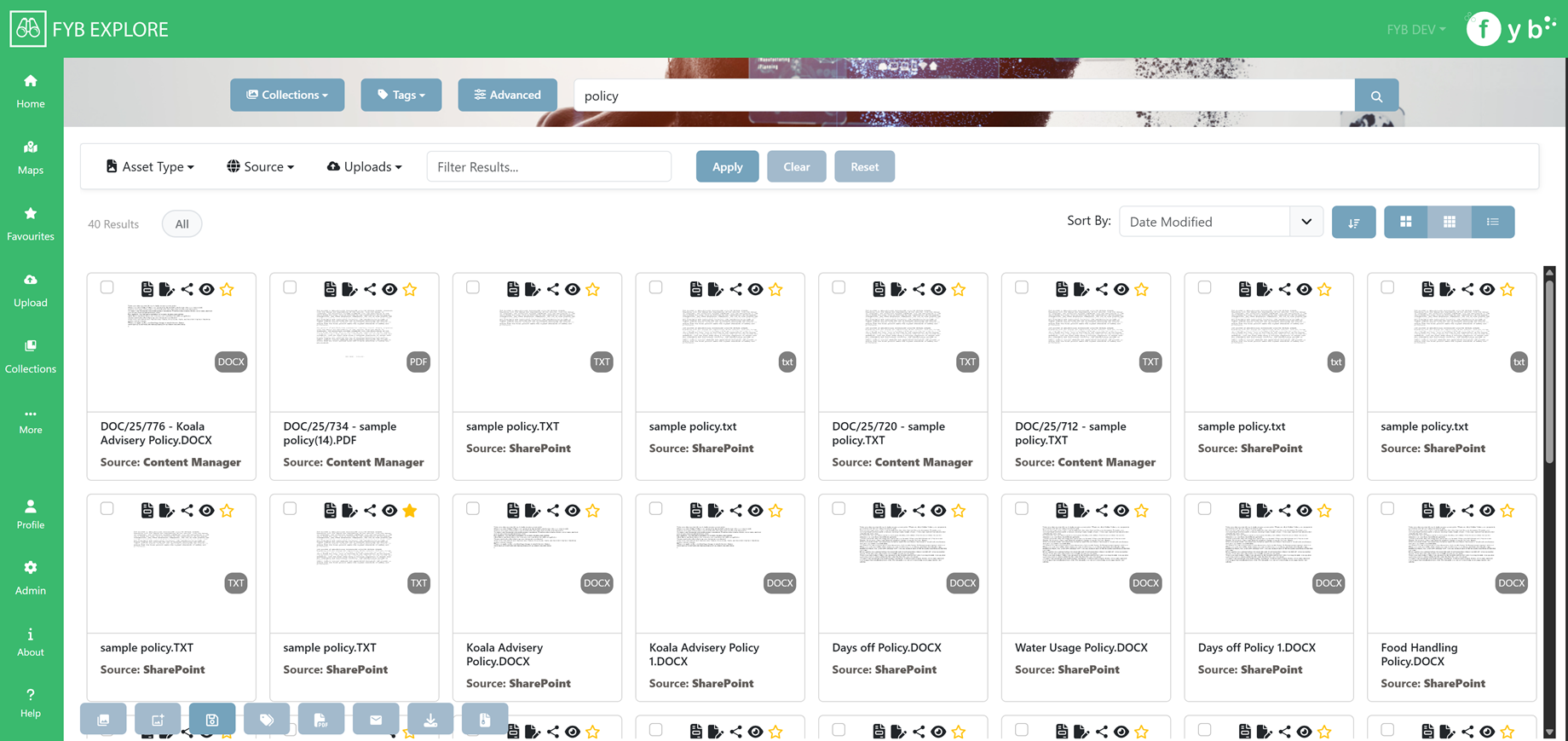This screenshot has height=741, width=1568.
Task: Open details icon for DOC/25/776 Koala Advisery Policy
Action: coord(147,290)
